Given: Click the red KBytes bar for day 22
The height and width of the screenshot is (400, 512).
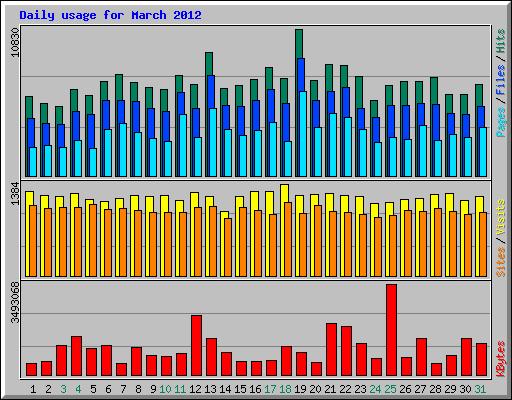Looking at the screenshot, I should coord(346,351).
